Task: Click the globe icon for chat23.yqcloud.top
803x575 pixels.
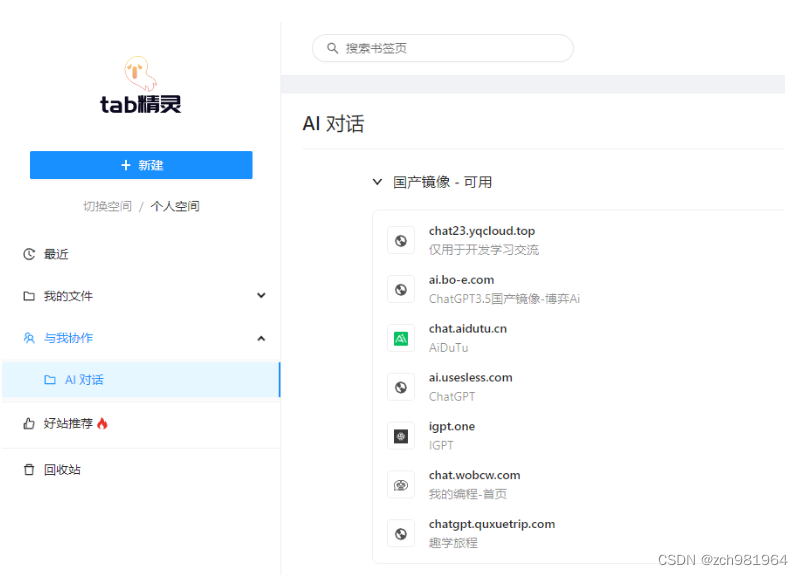Action: tap(401, 241)
